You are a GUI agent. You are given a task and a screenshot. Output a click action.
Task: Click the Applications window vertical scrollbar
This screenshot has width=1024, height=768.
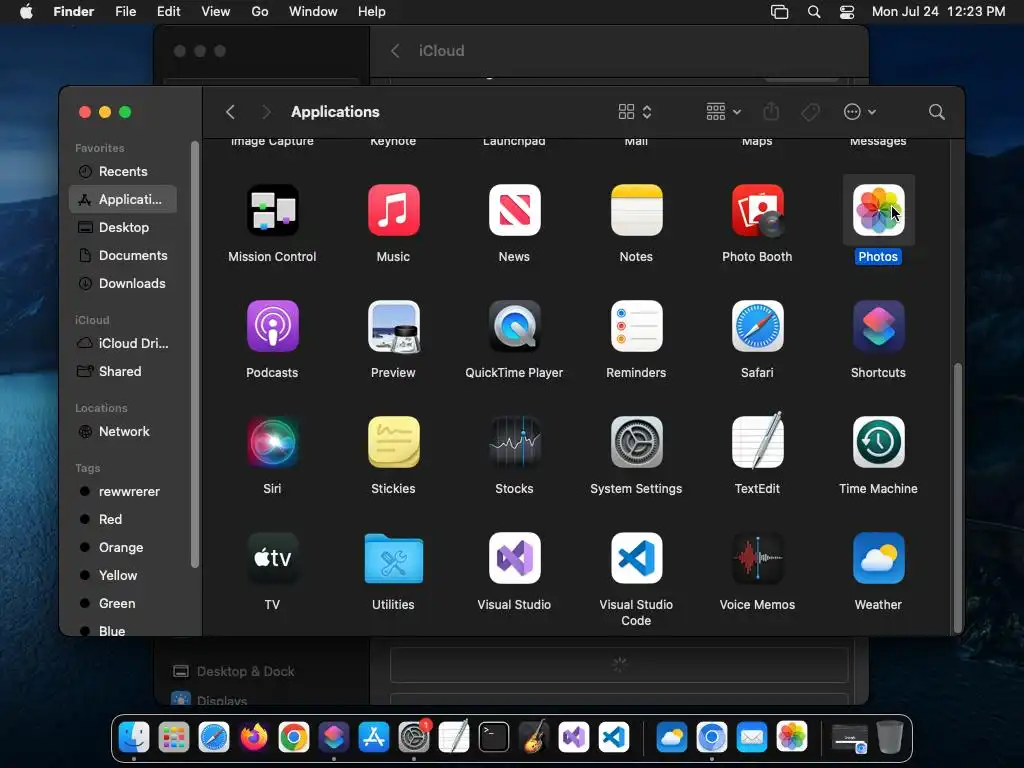[957, 496]
